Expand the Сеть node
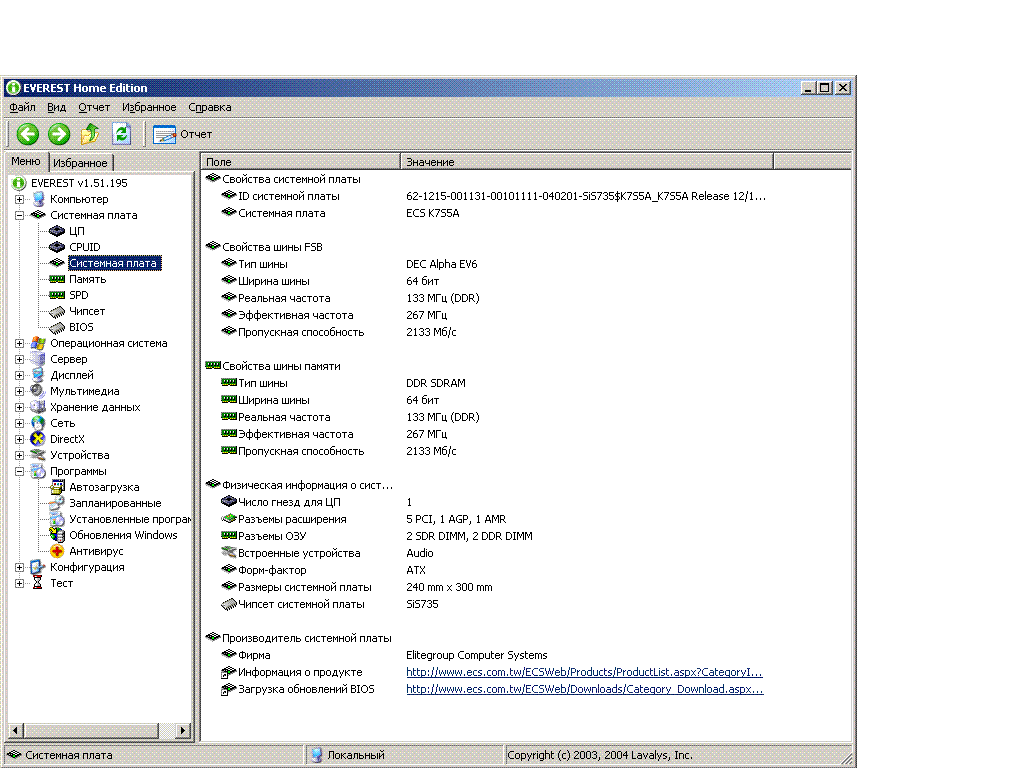This screenshot has height=768, width=1024. 20,423
